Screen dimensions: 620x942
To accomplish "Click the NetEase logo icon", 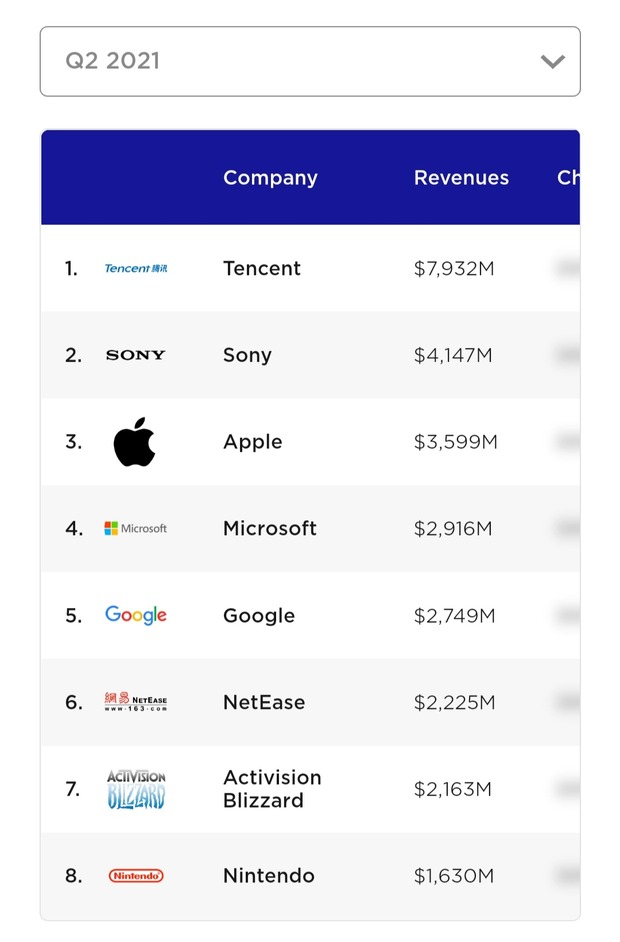I will [136, 702].
